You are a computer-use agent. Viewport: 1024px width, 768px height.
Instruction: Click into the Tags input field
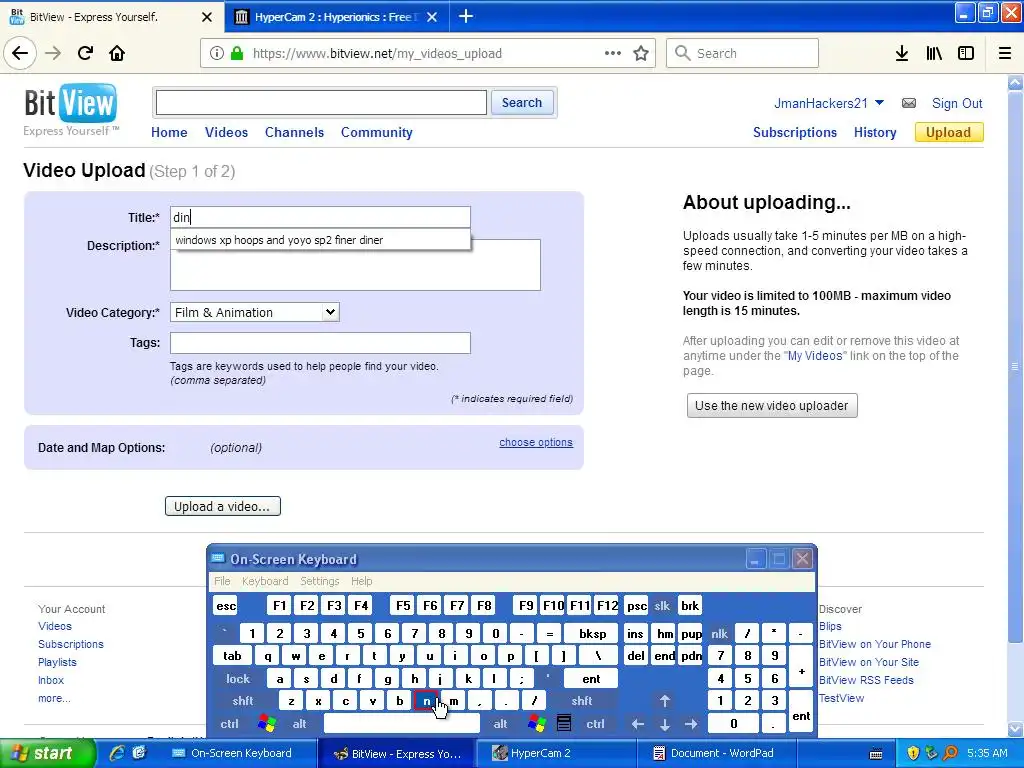320,343
